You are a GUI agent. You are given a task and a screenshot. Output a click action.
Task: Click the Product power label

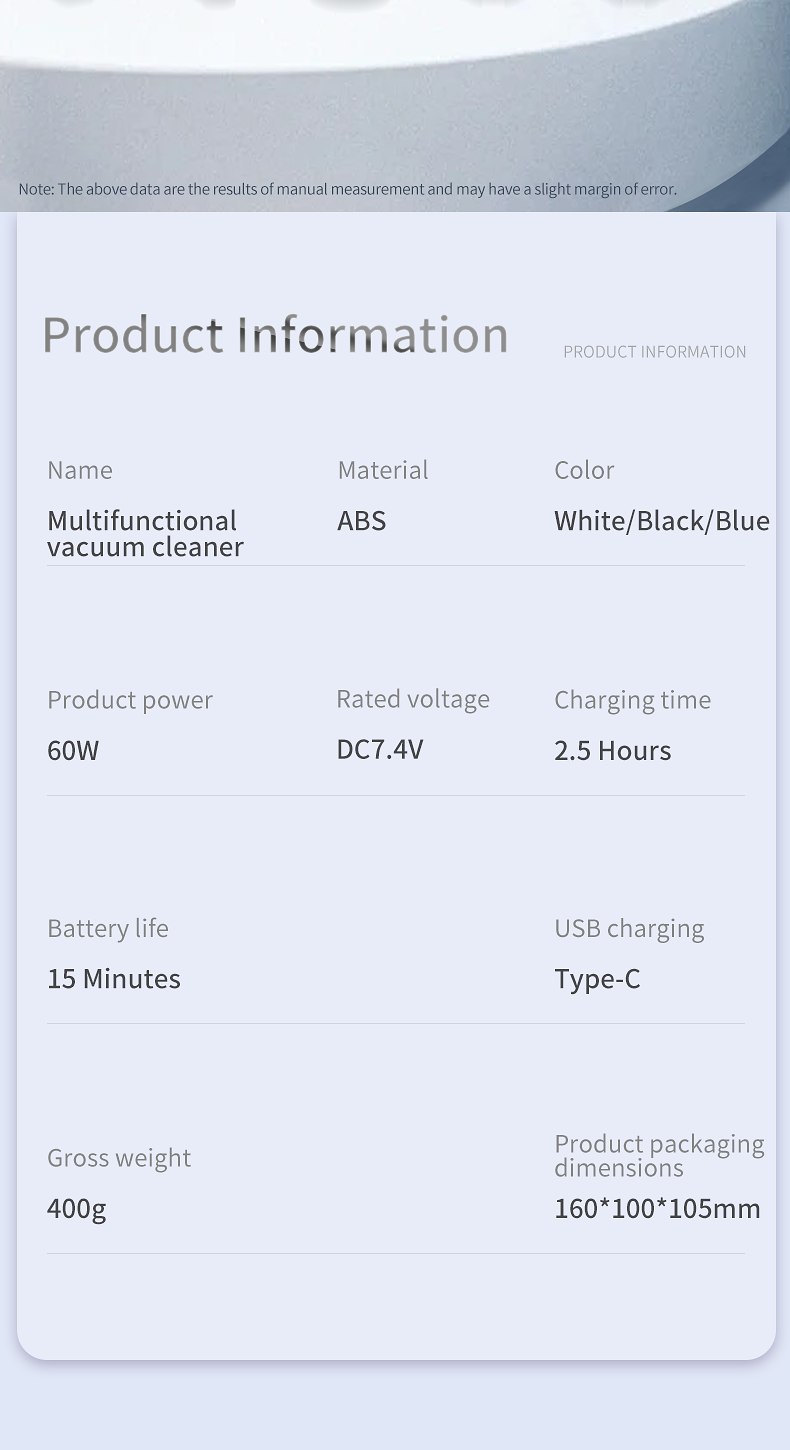(x=130, y=700)
